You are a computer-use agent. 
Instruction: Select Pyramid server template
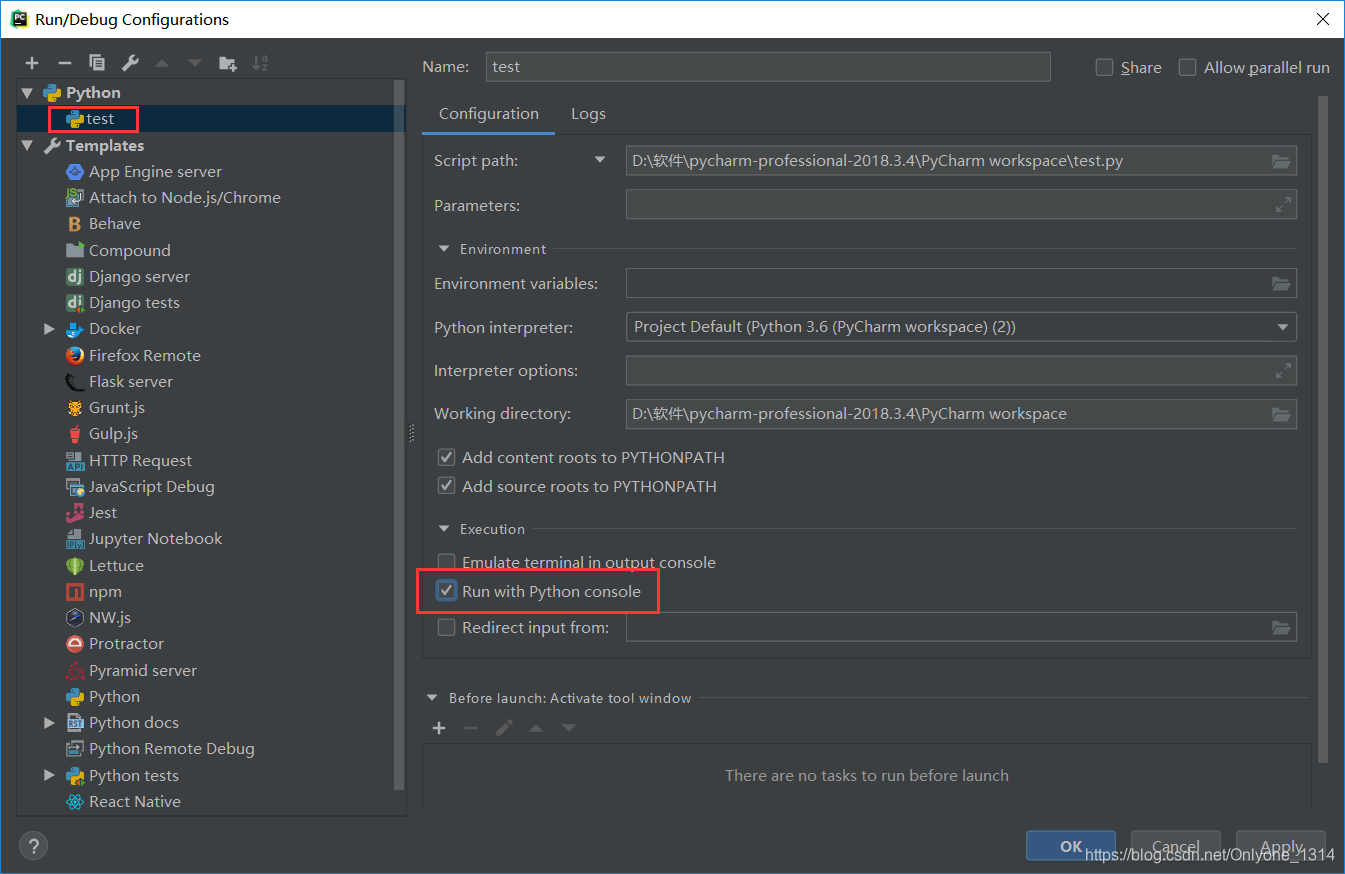[131, 671]
